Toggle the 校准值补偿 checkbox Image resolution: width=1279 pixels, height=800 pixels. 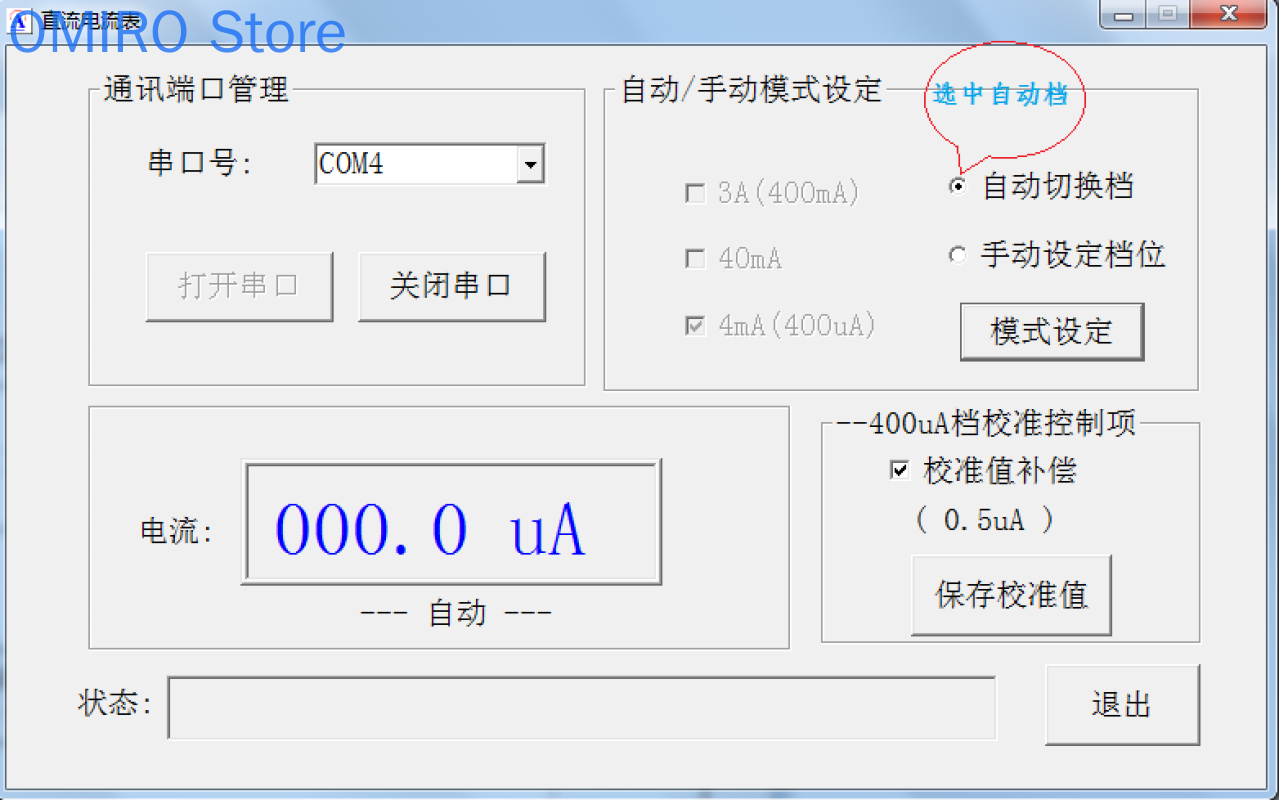click(x=900, y=470)
